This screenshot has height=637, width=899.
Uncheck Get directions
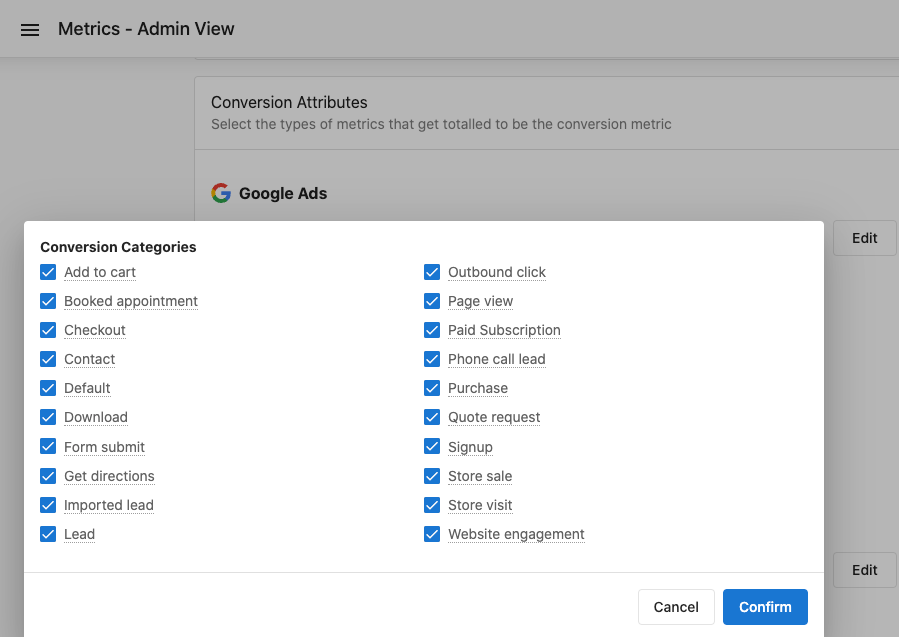point(48,476)
